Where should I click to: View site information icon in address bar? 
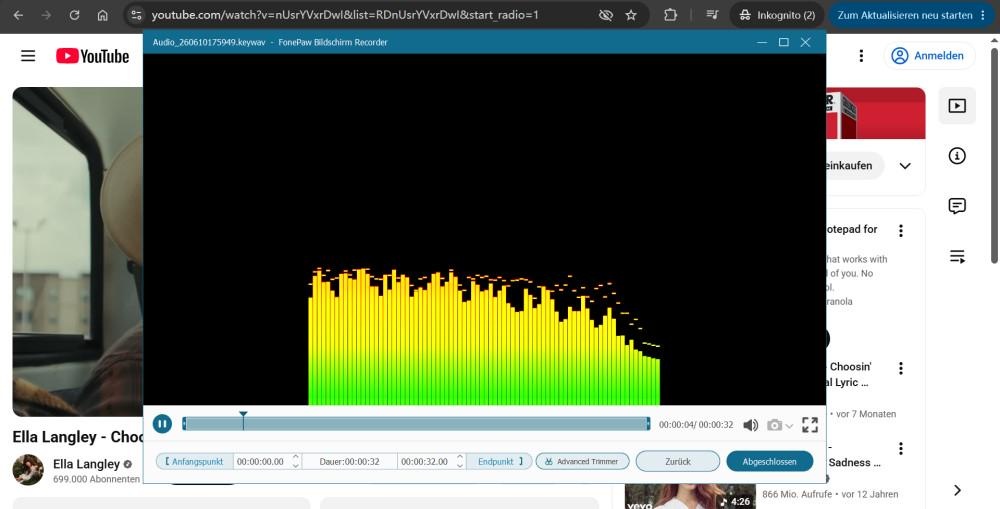[136, 15]
